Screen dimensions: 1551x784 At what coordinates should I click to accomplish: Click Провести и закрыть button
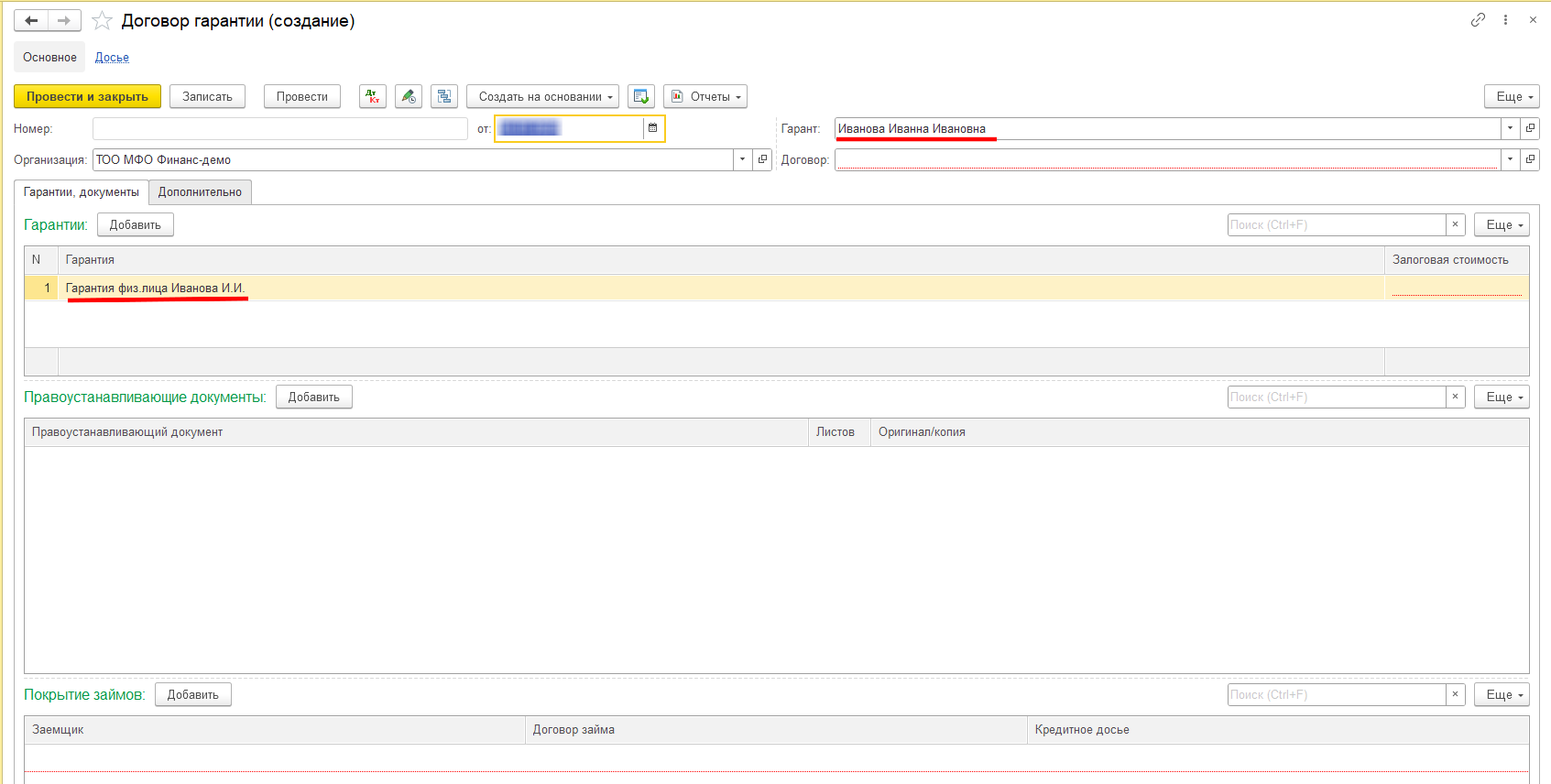(87, 96)
